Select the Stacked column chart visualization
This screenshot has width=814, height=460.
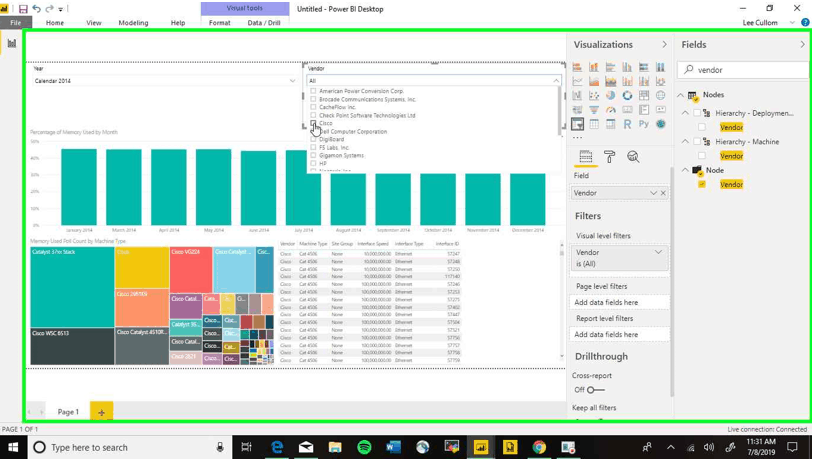(x=594, y=67)
